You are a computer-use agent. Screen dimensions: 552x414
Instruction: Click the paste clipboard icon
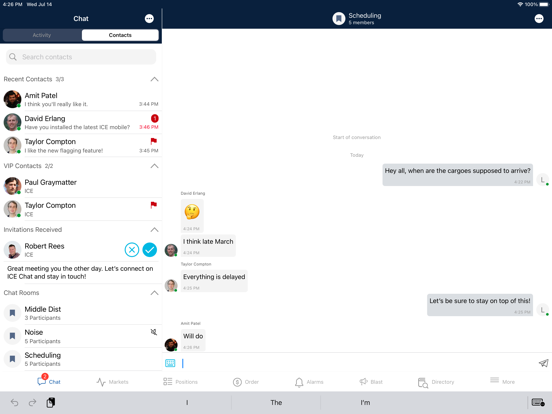coord(51,402)
